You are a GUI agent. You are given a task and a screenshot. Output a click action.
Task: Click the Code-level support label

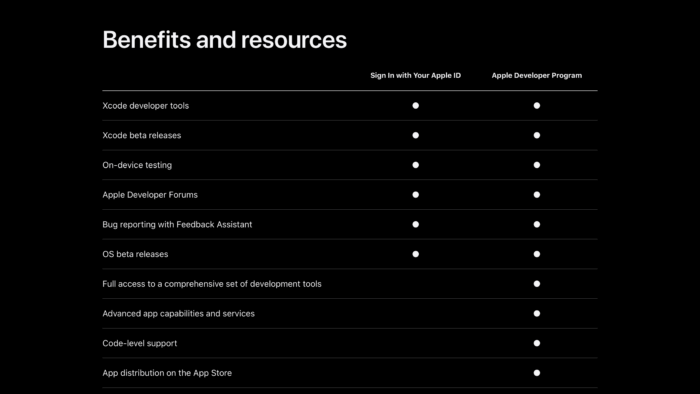click(140, 343)
